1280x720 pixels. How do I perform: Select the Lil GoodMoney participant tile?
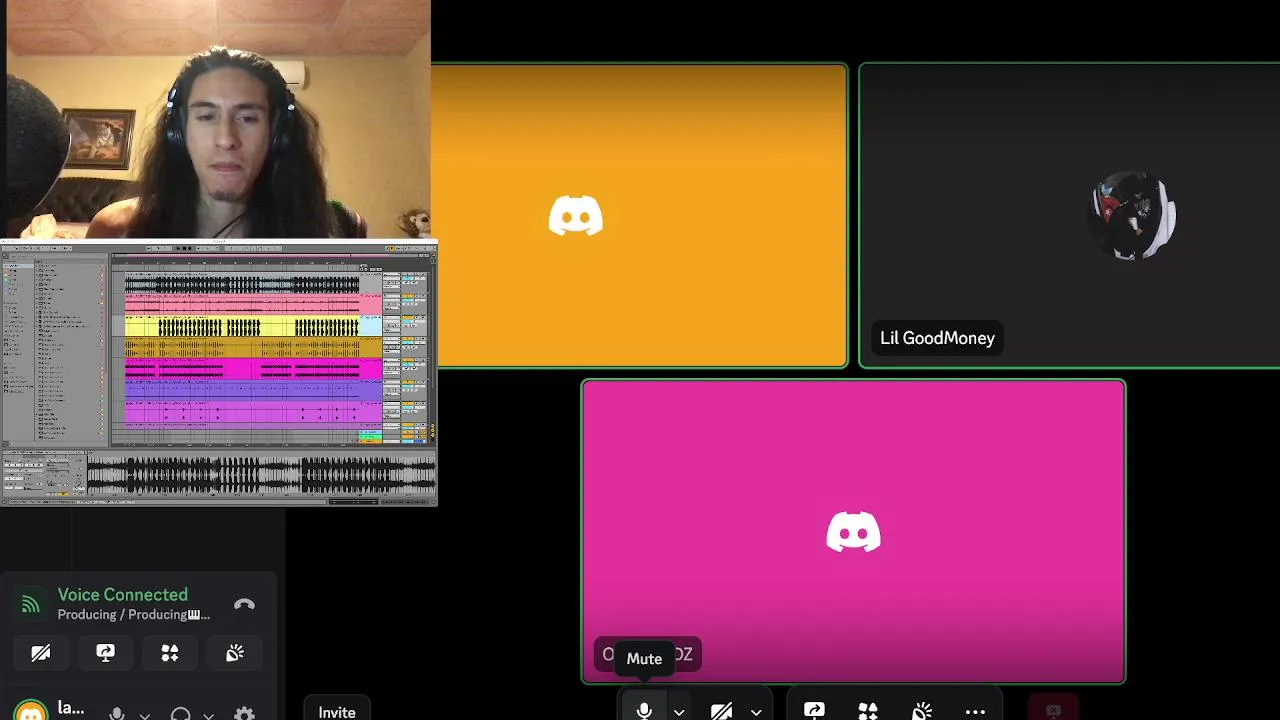tap(1070, 216)
